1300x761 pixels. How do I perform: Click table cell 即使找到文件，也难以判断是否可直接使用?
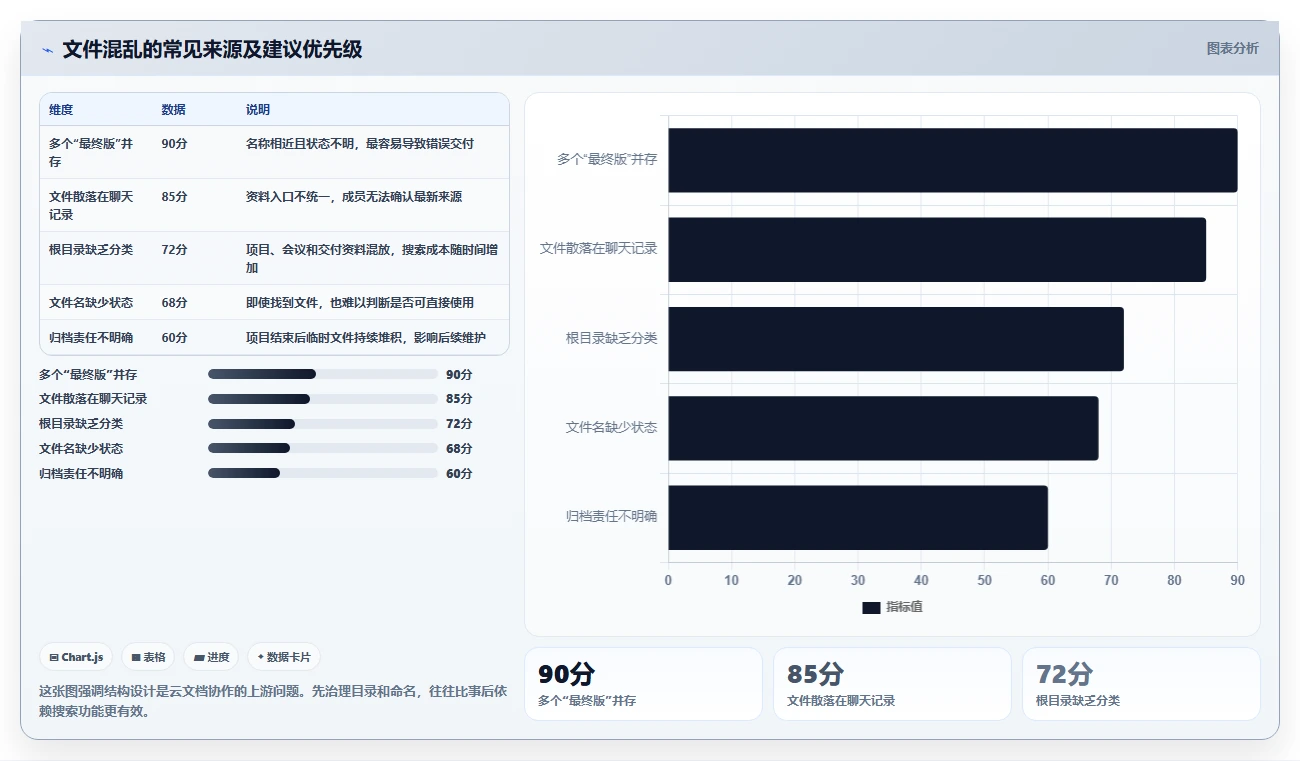tap(360, 302)
